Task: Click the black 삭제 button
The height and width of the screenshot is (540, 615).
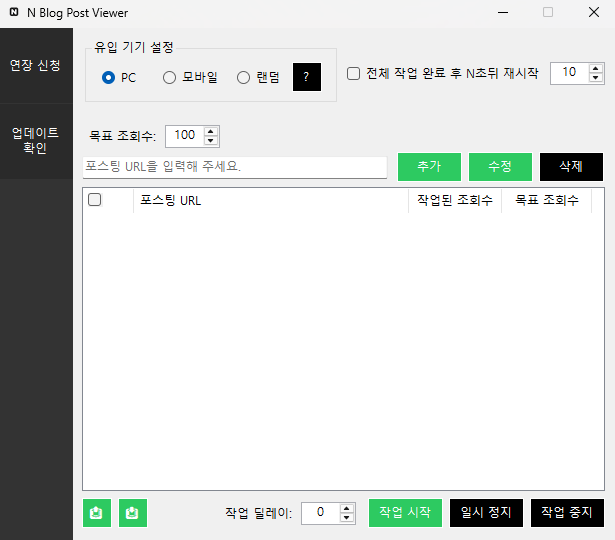Action: click(571, 167)
